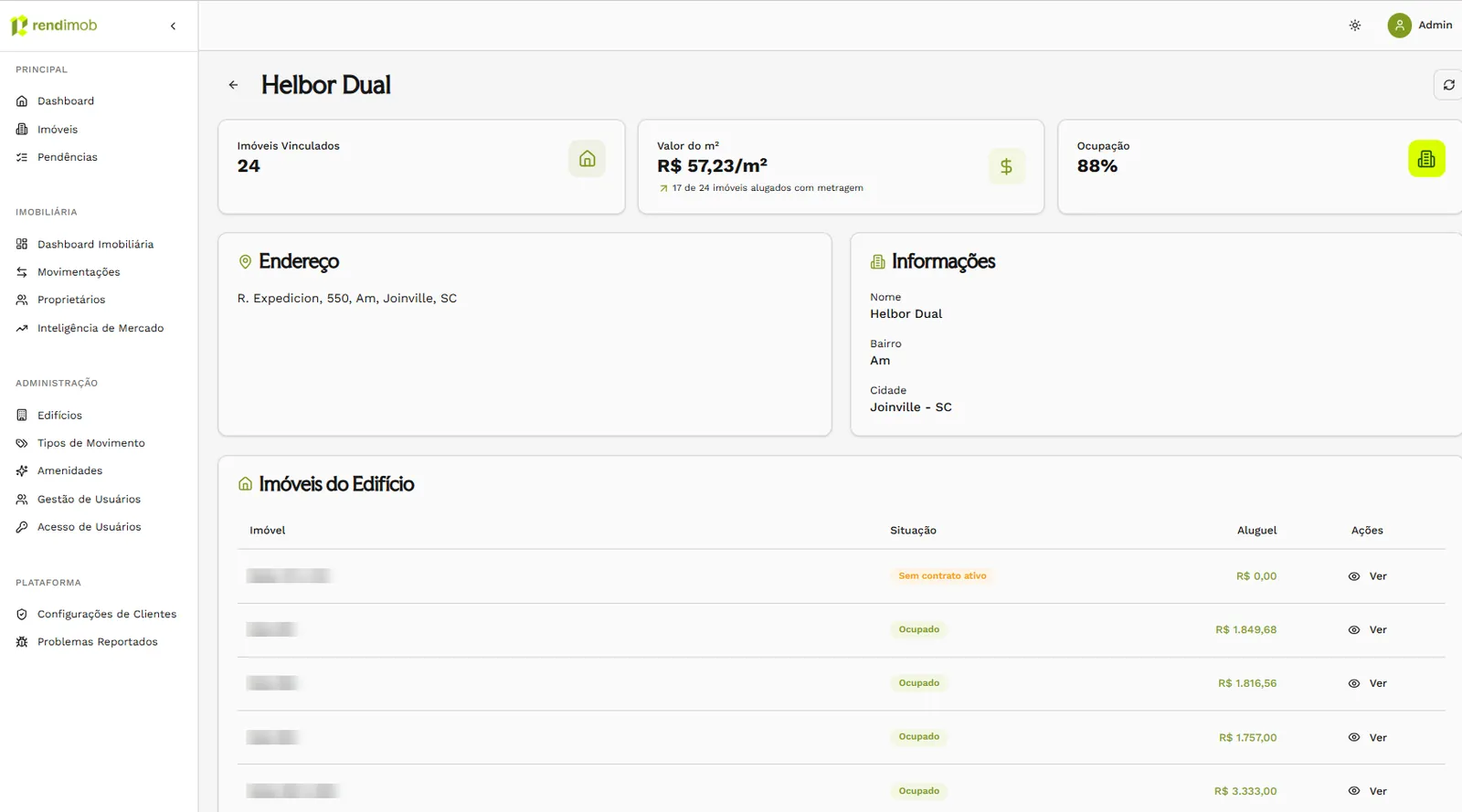View the property with R$ 0,00 rent

tap(1368, 576)
